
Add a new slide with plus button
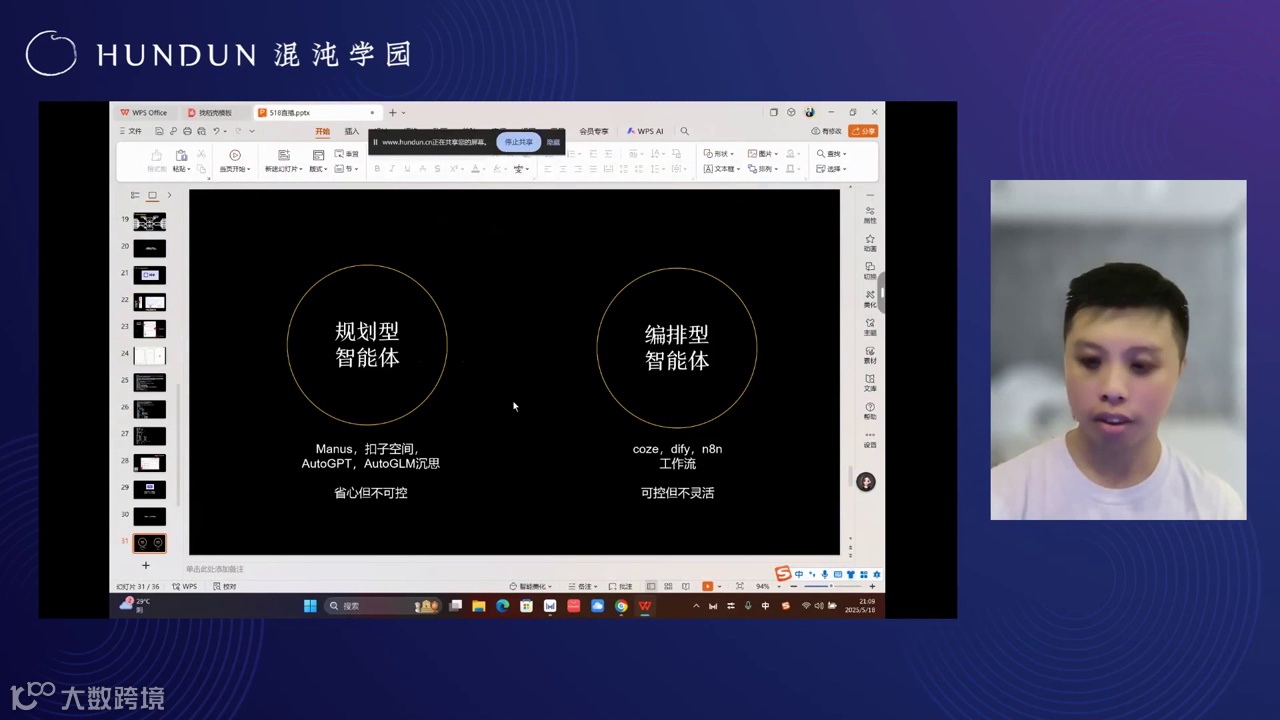coord(146,566)
